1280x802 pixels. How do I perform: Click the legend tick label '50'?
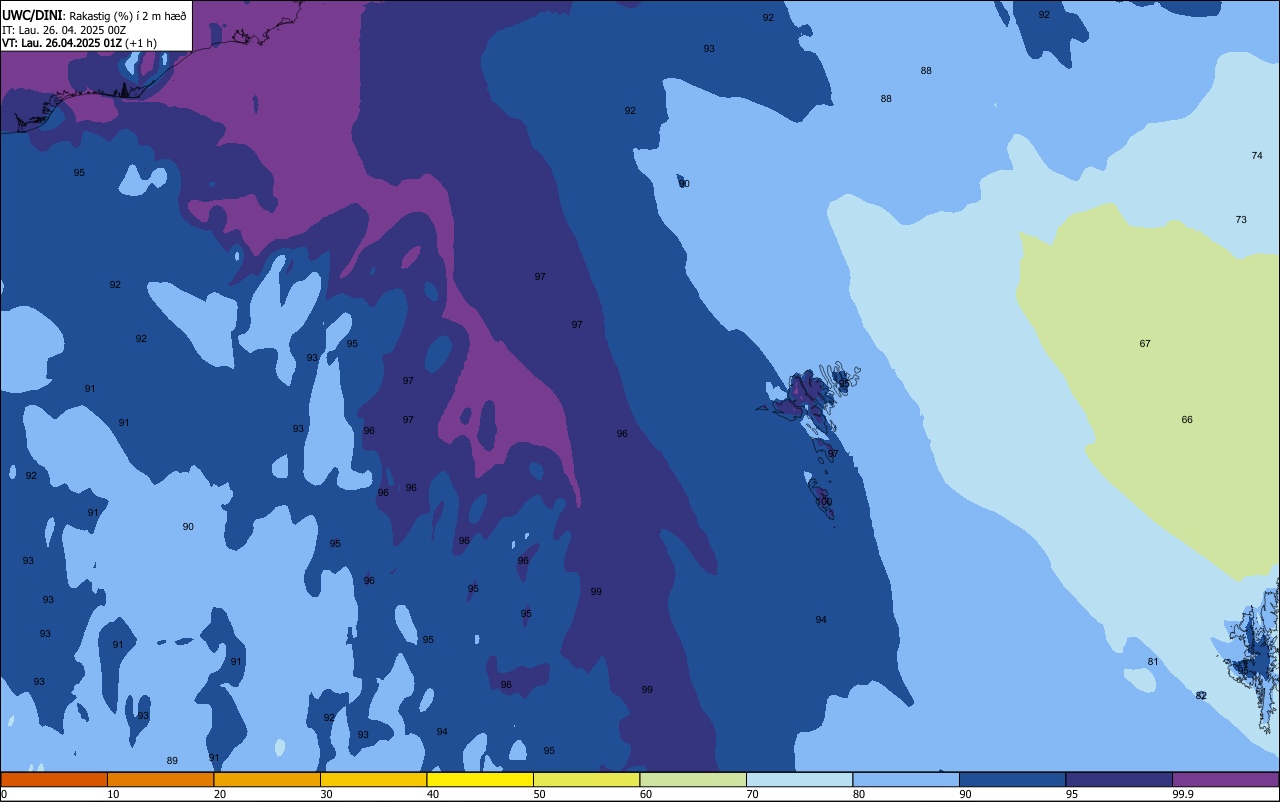(539, 794)
